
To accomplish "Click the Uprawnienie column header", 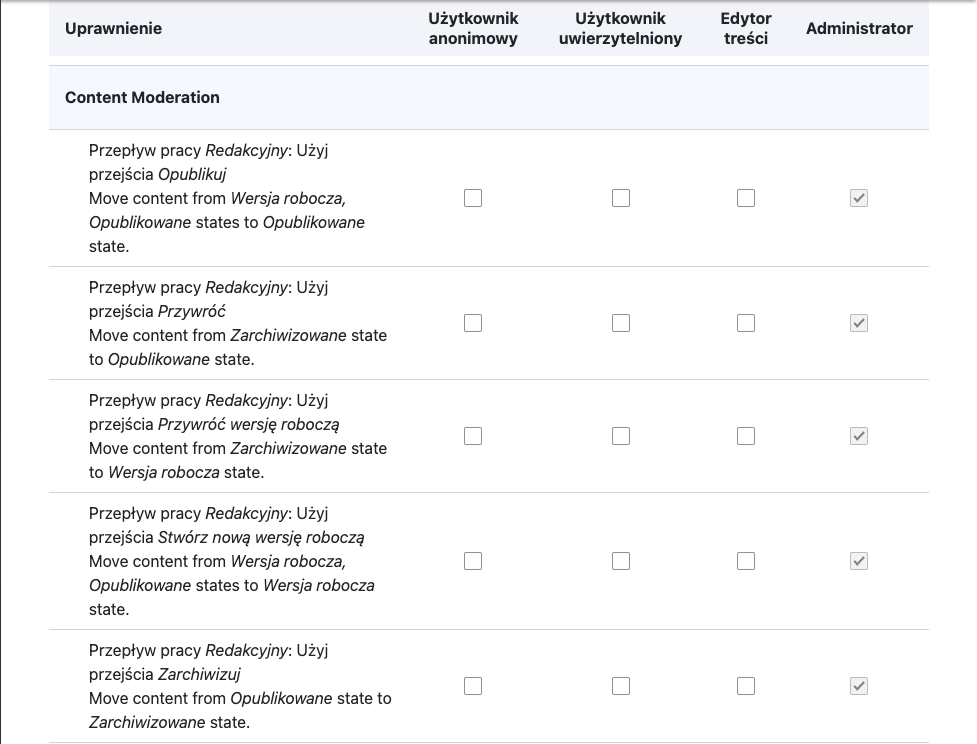I will coord(113,29).
